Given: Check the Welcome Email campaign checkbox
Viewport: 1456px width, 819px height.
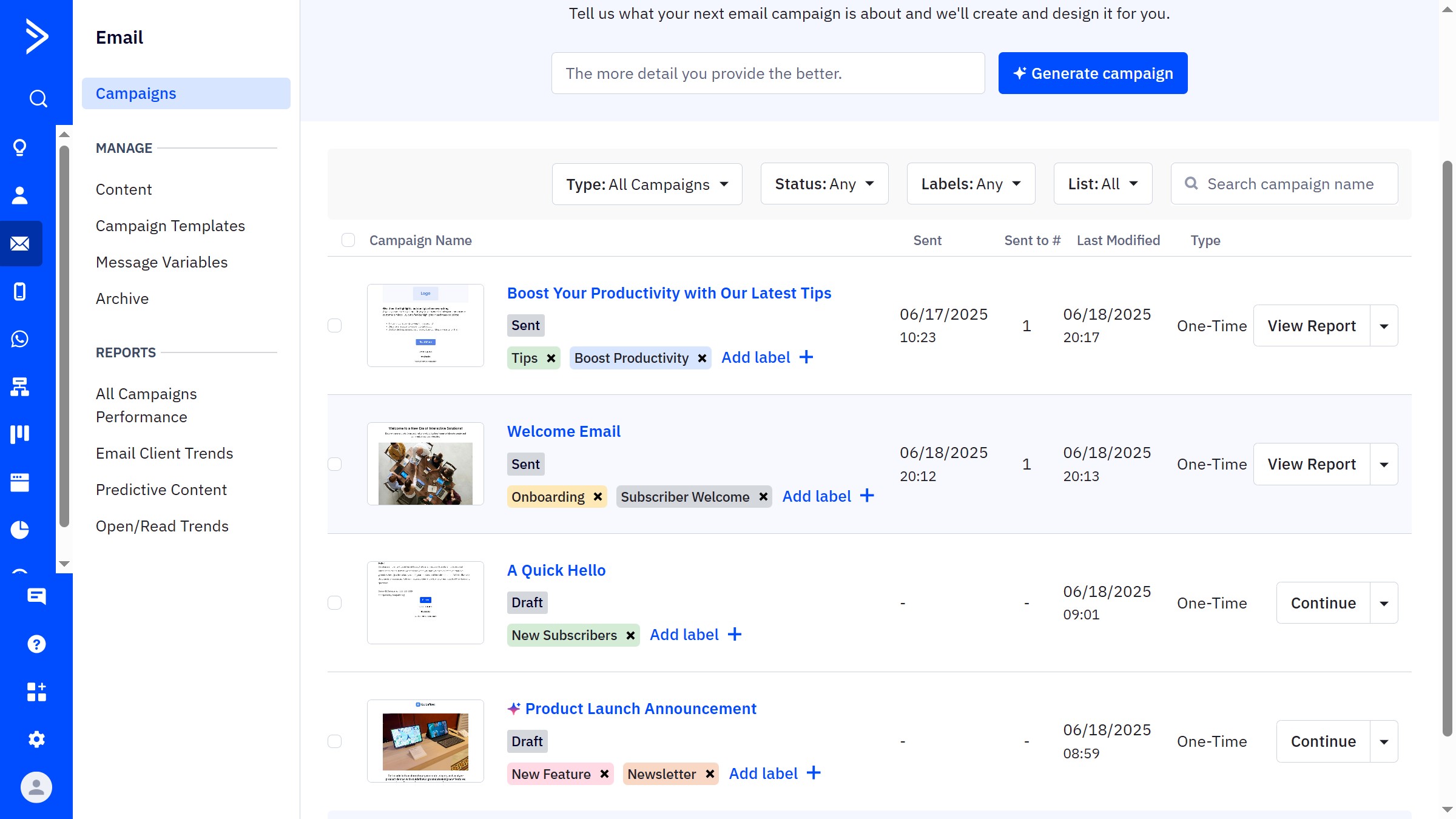Looking at the screenshot, I should coord(335,464).
